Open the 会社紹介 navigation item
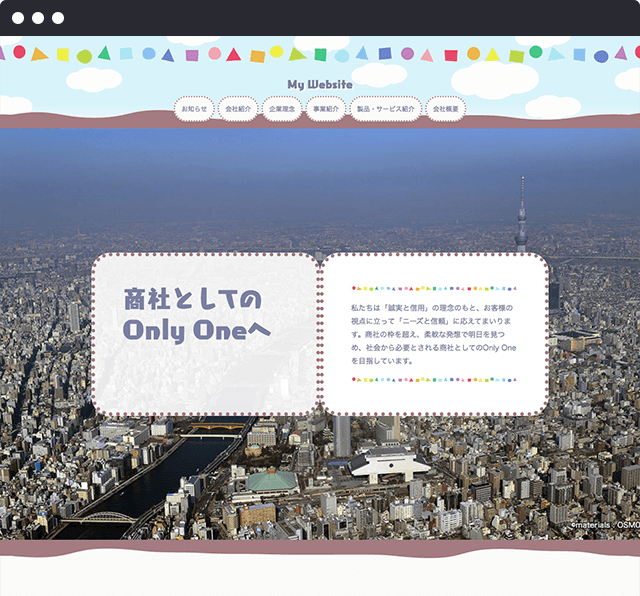Viewport: 640px width, 596px height. 238,109
